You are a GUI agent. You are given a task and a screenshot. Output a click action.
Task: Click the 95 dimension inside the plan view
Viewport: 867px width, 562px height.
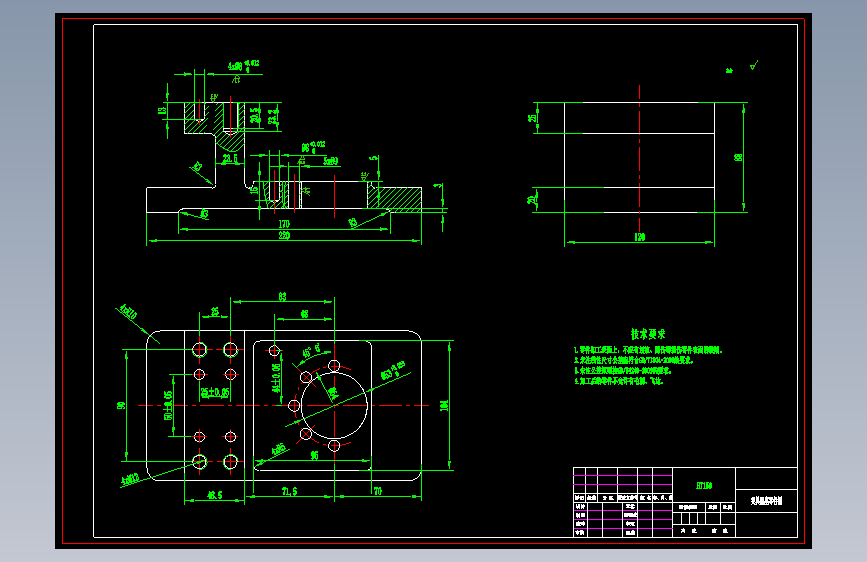point(315,456)
